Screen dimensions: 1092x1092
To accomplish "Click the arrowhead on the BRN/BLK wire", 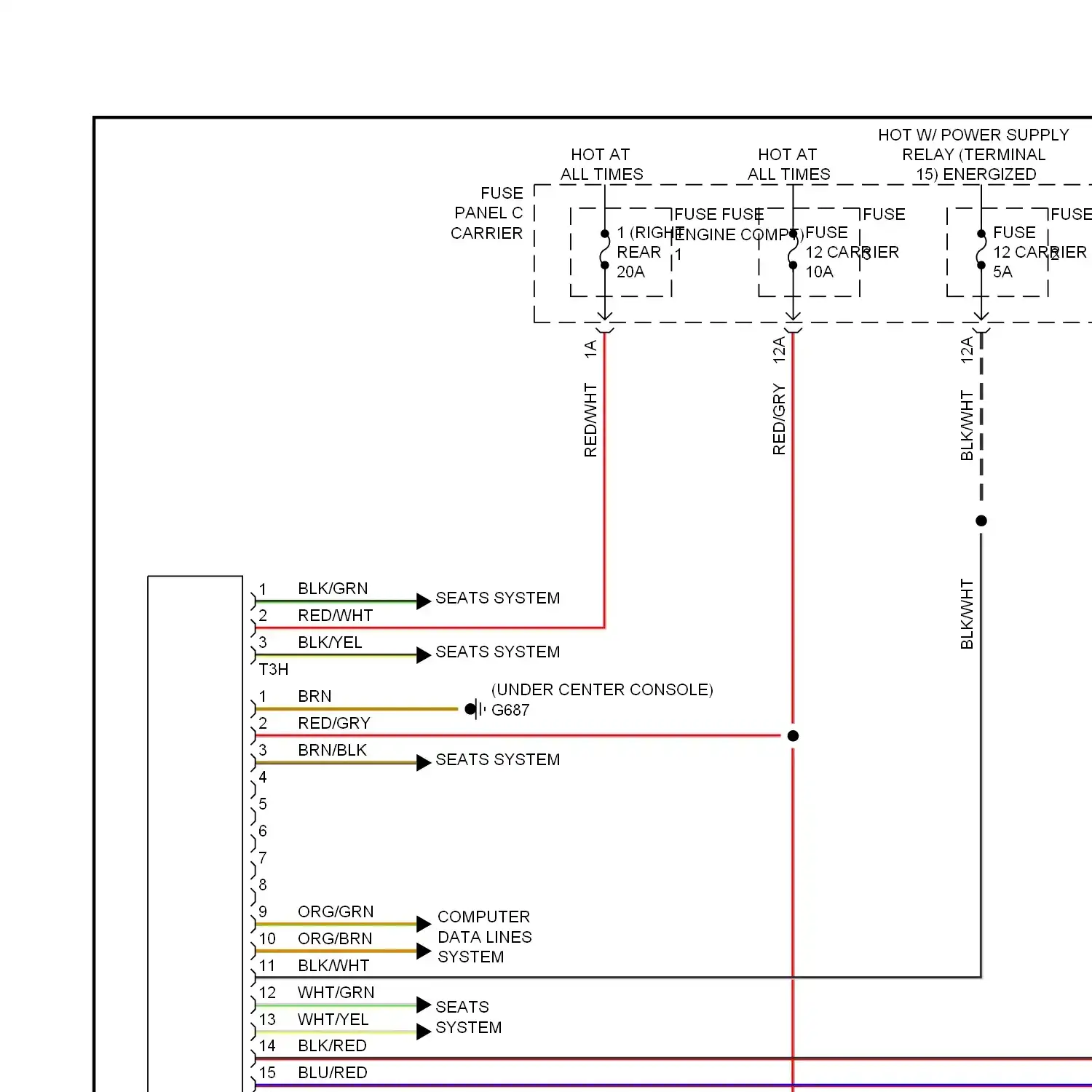I will [424, 763].
